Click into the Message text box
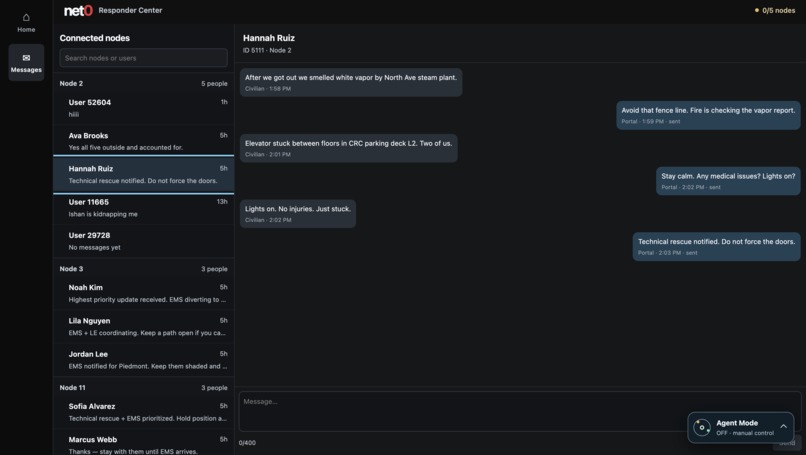Screen dimensions: 806x455 point(519,411)
